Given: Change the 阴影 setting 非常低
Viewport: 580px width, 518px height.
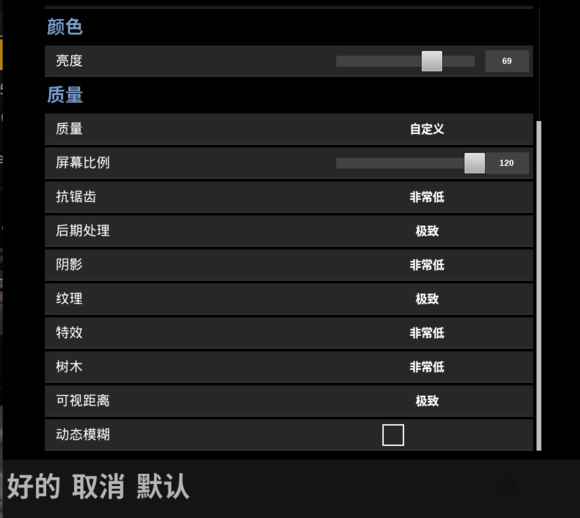Looking at the screenshot, I should click(426, 265).
